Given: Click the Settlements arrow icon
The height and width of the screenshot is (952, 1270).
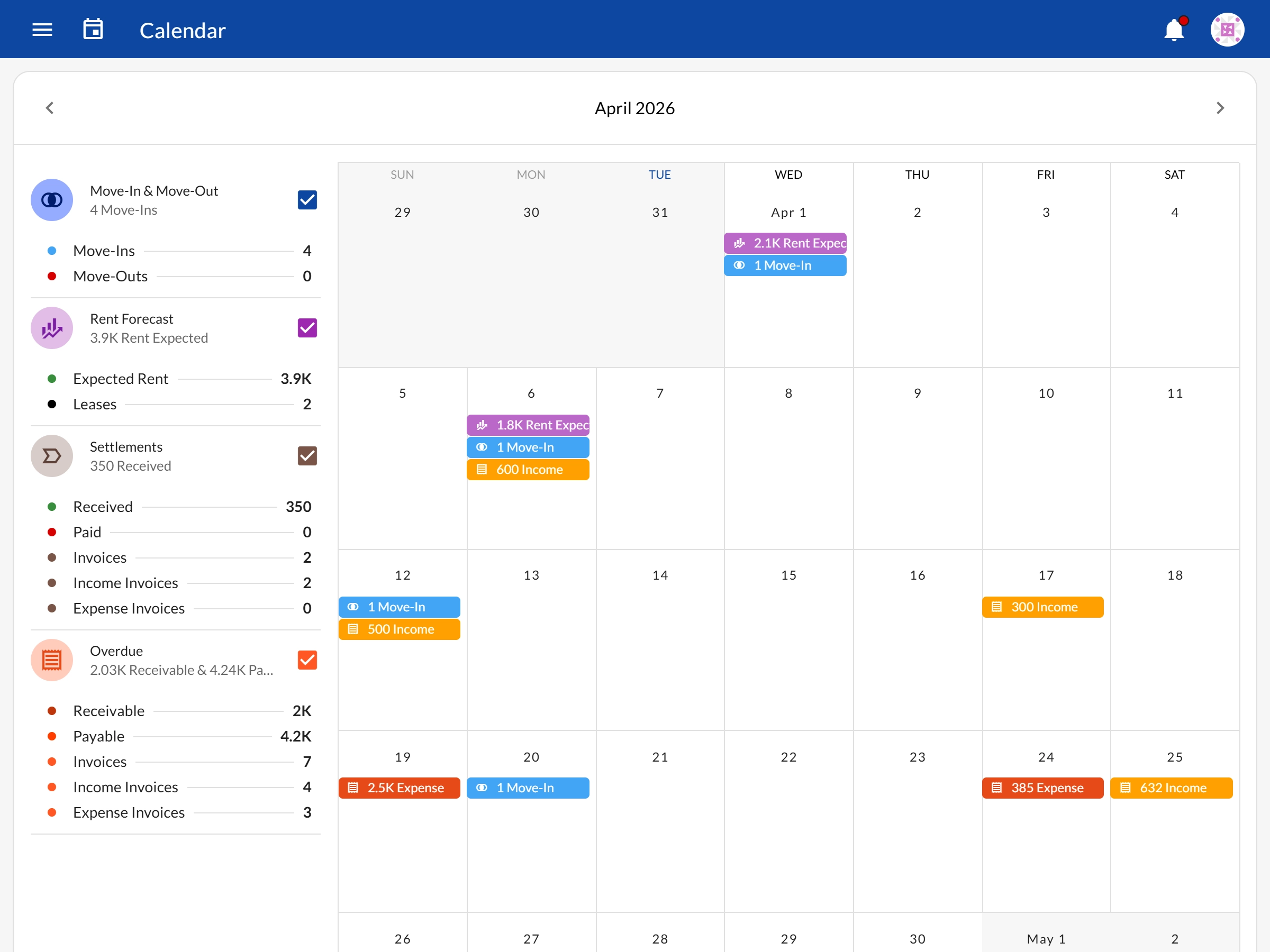Looking at the screenshot, I should pyautogui.click(x=52, y=455).
